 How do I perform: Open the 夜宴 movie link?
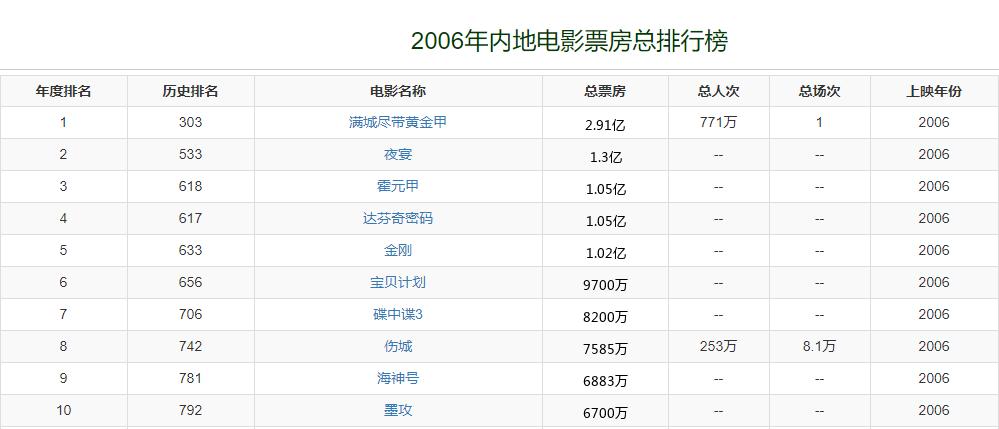398,154
